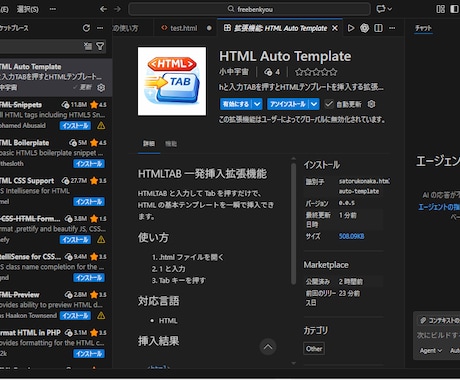
Task: Click publisher name 小中宇宙
Action: click(234, 72)
